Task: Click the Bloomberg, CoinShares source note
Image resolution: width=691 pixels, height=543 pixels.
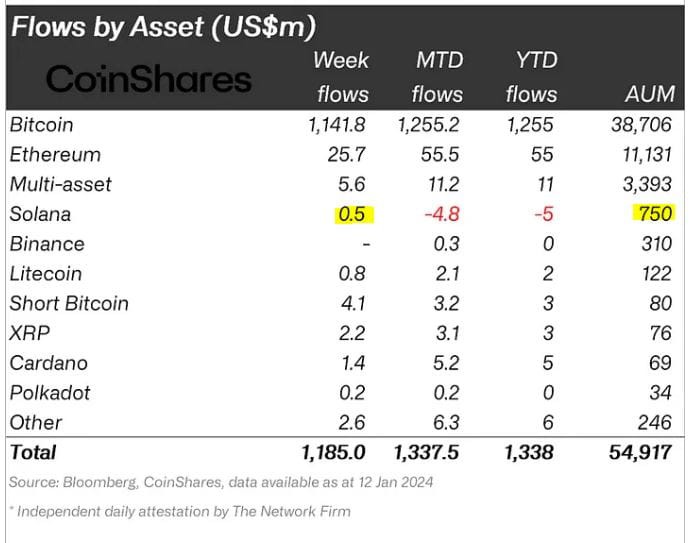Action: (221, 482)
